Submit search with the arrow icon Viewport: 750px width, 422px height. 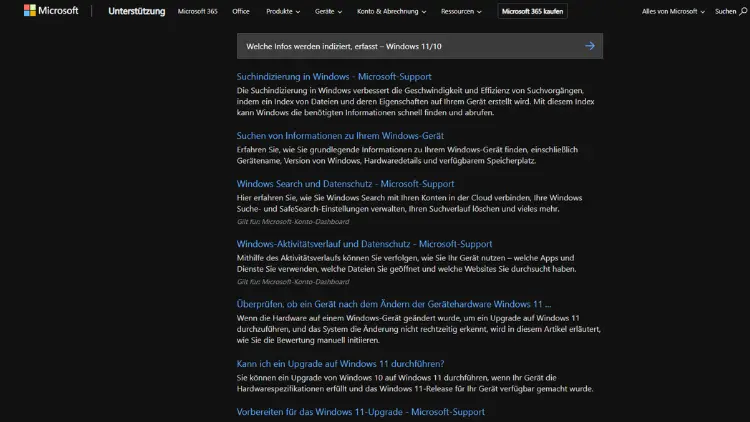click(590, 46)
